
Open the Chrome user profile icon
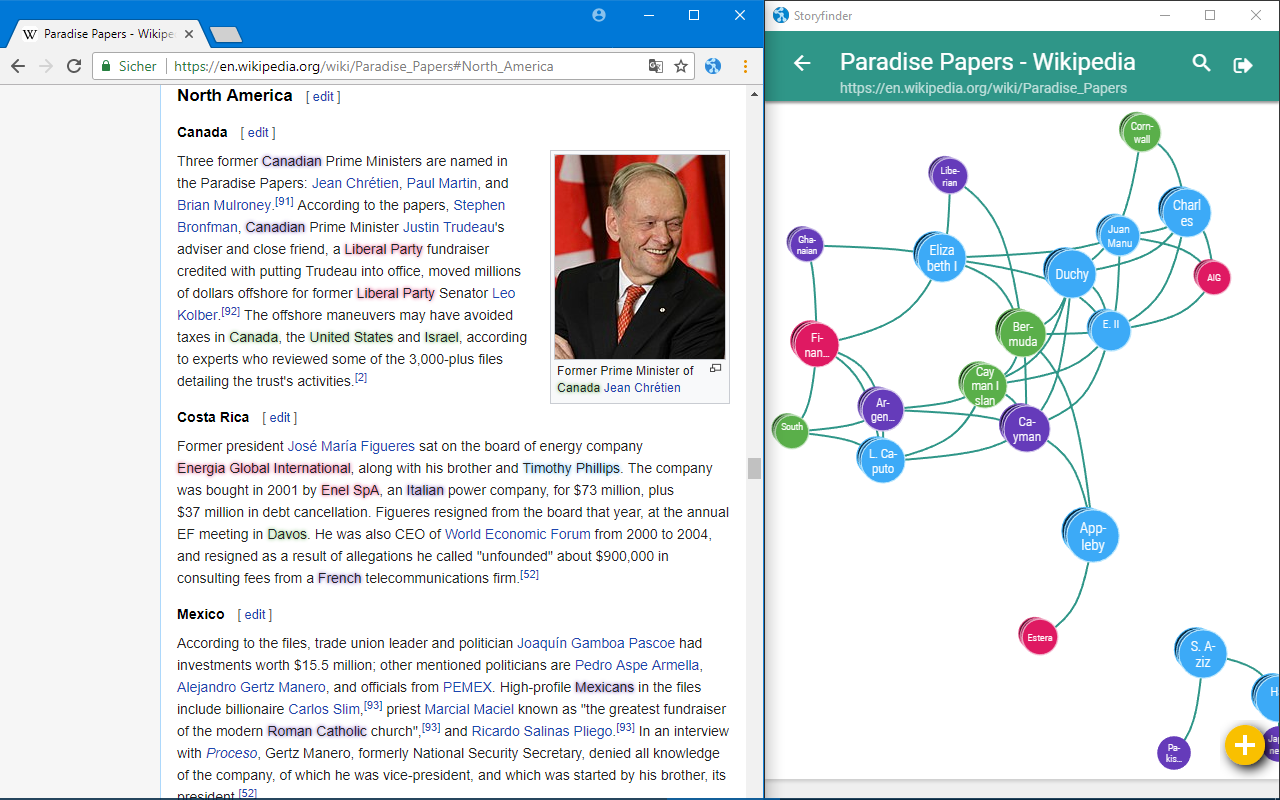[599, 15]
